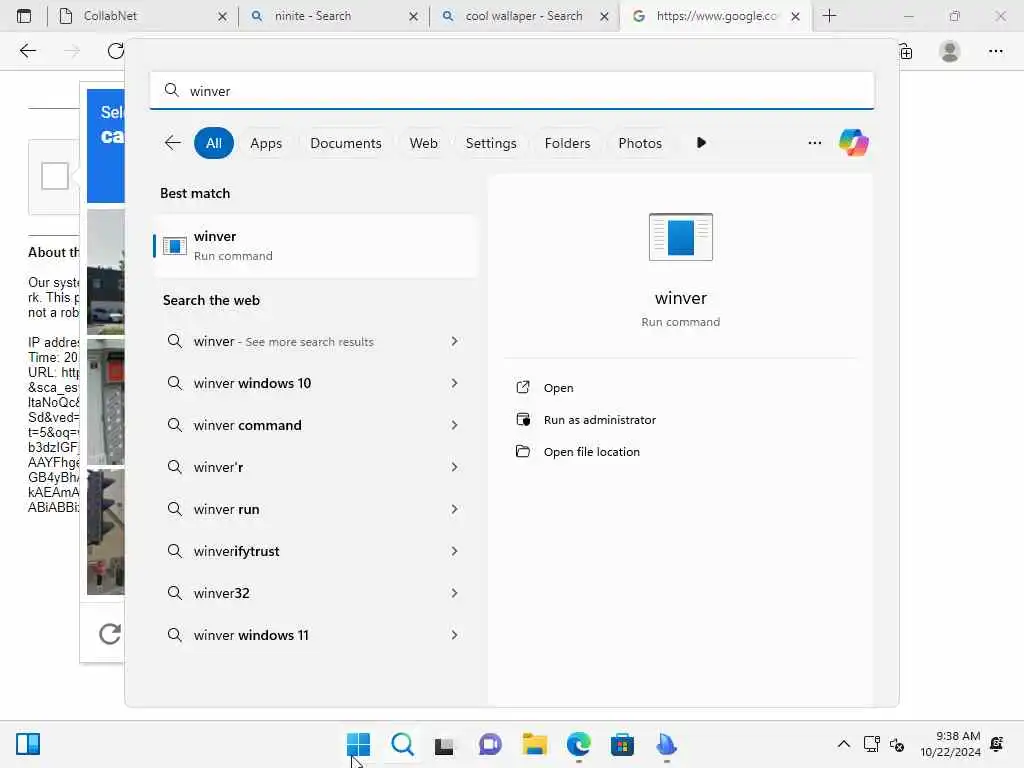The image size is (1024, 768).
Task: Refresh the page in Edge
Action: (x=116, y=50)
